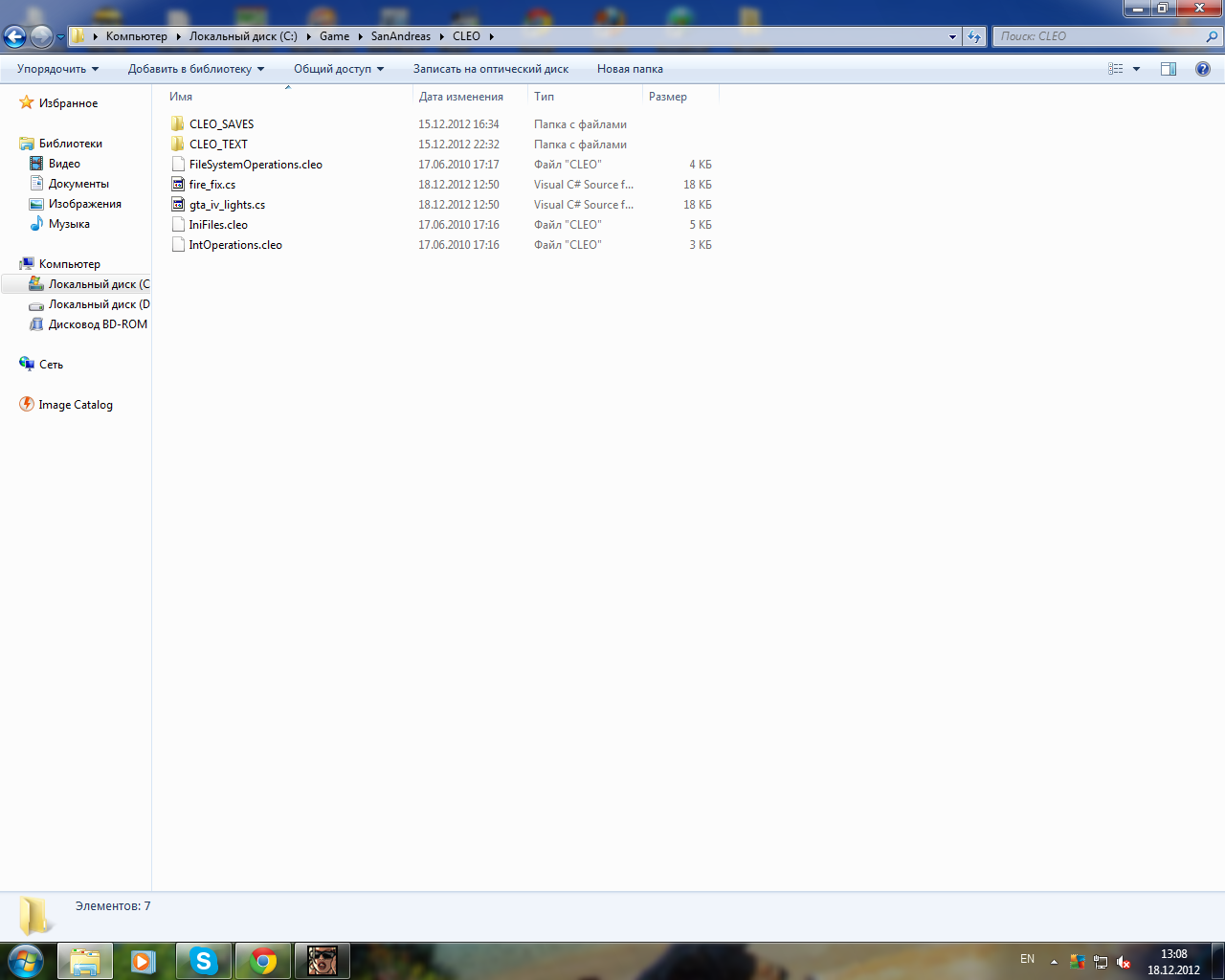Click the Back navigation arrow button

tap(15, 37)
